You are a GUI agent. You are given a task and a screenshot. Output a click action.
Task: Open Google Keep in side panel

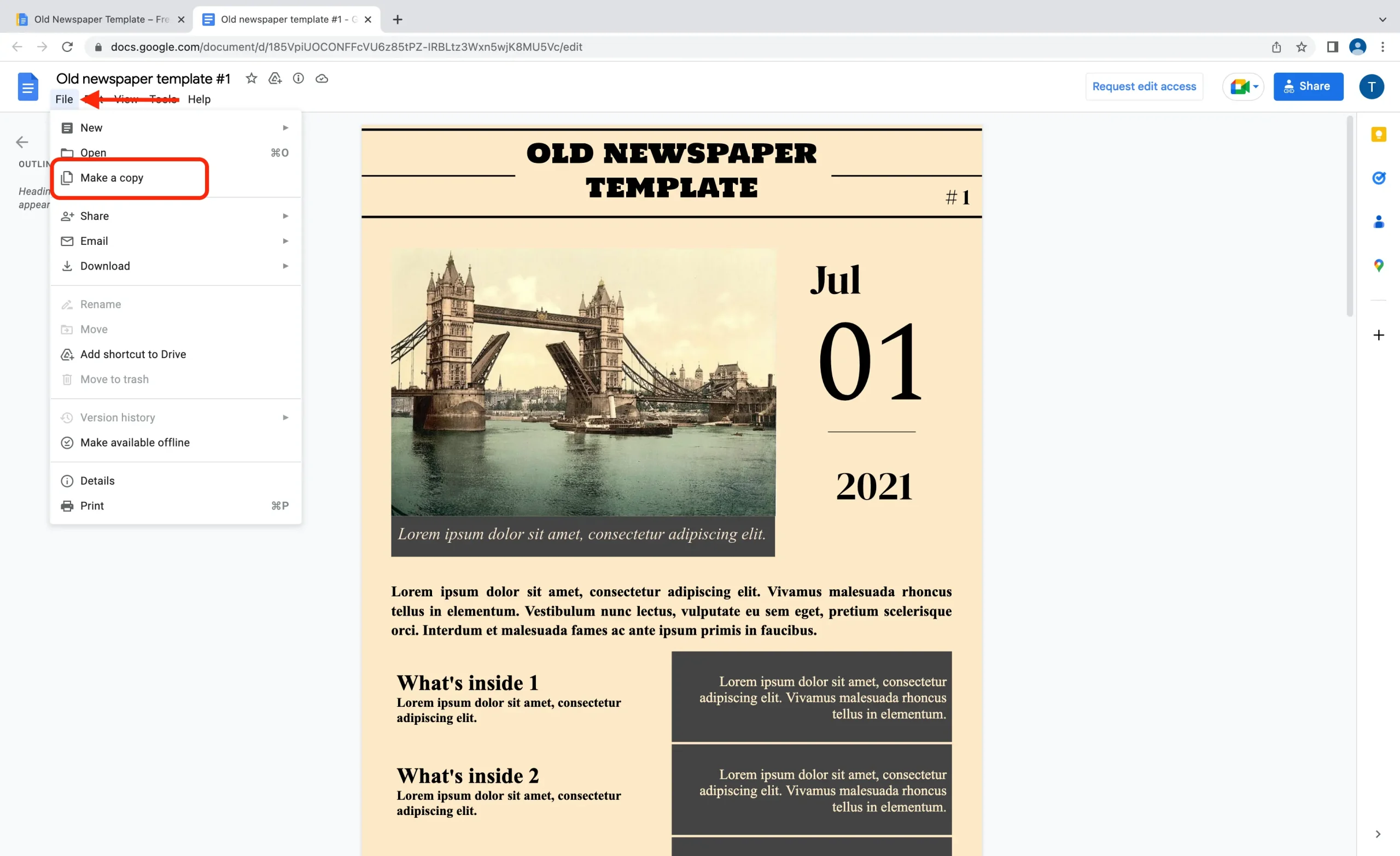[x=1379, y=134]
